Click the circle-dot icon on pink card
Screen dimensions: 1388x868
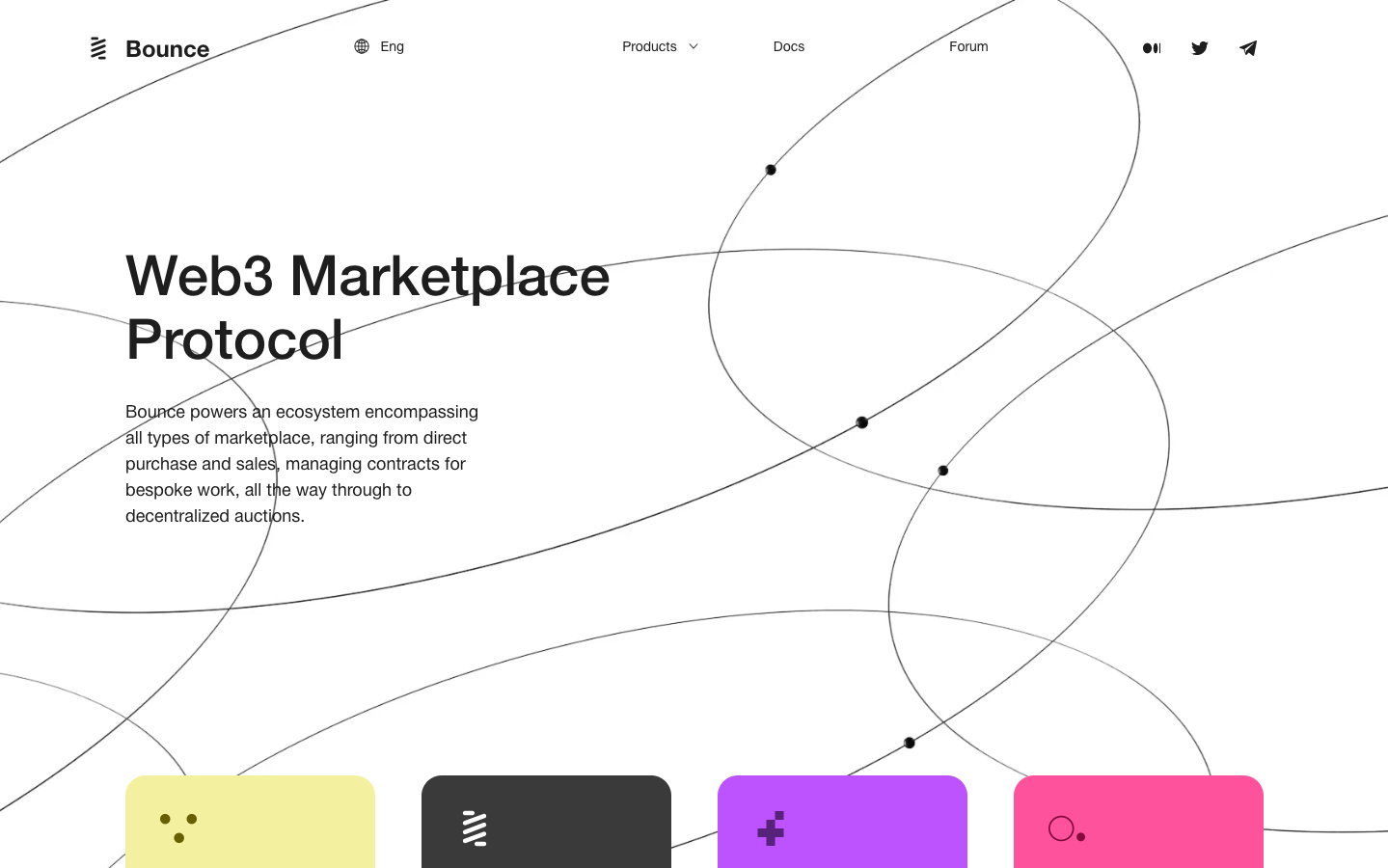(1067, 829)
